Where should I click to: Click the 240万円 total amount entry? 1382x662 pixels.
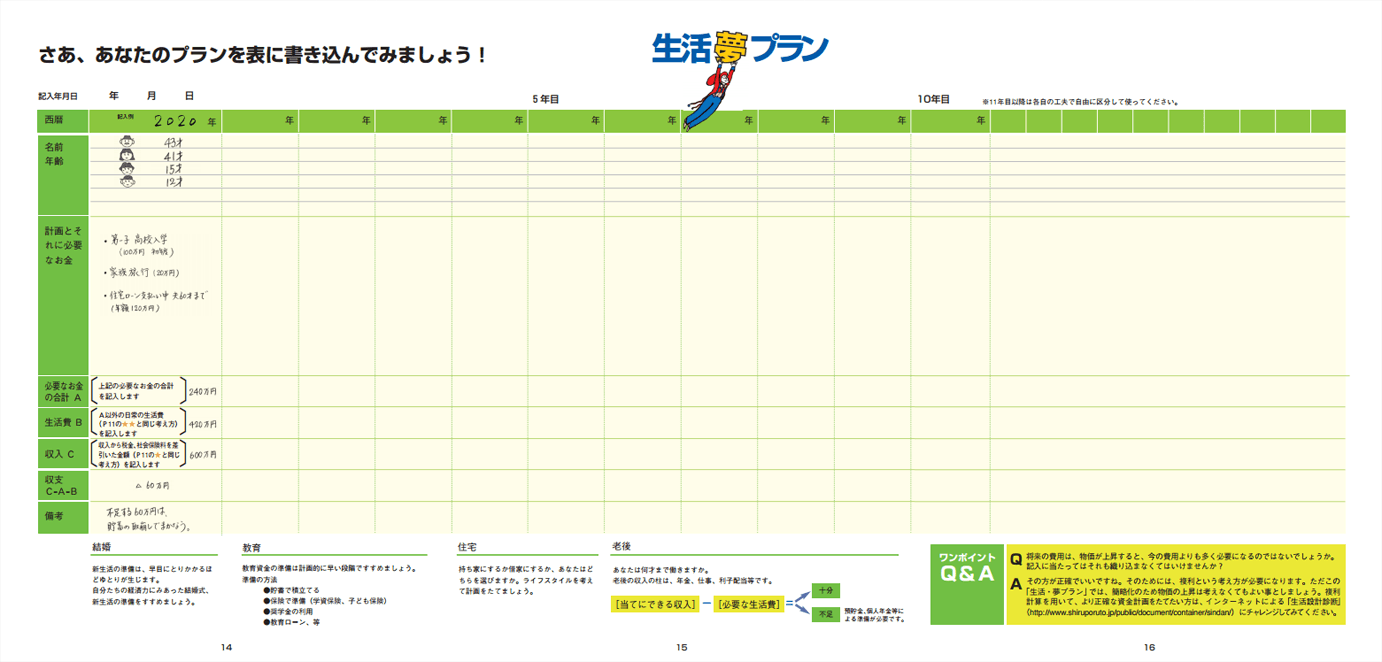[203, 392]
